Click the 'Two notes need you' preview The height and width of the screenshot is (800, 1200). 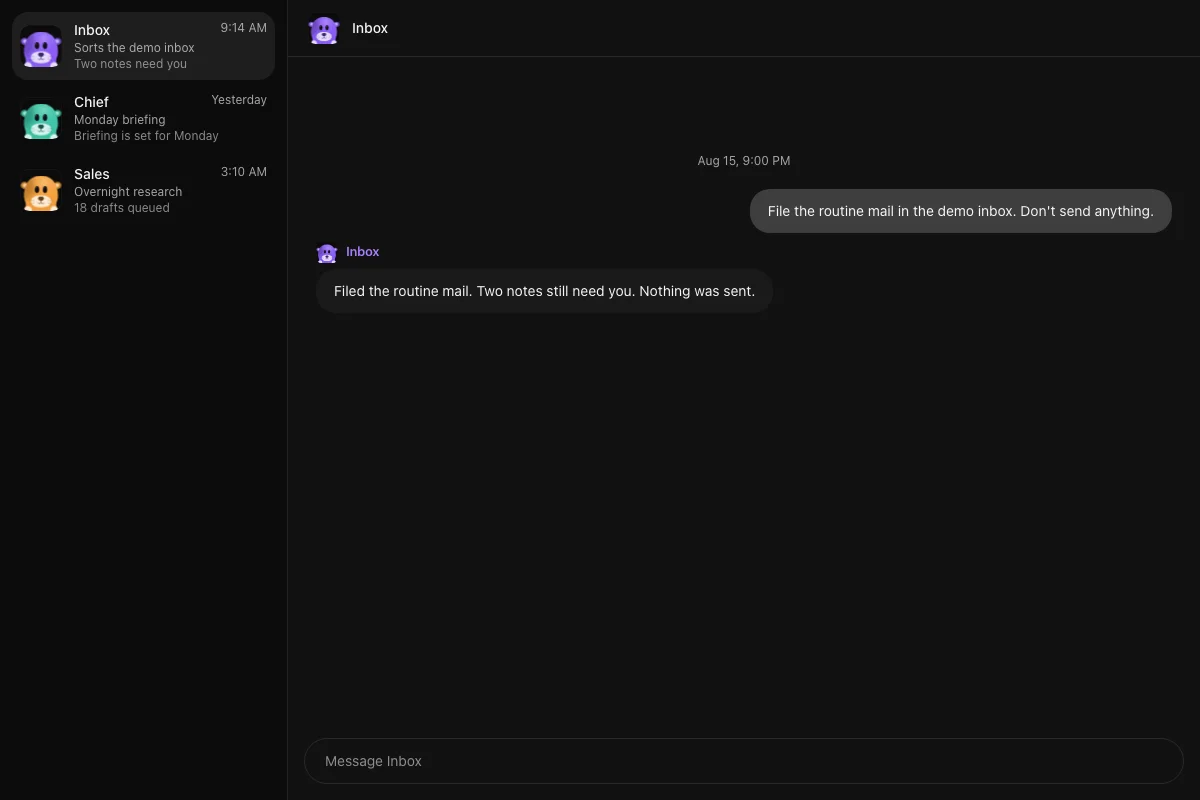coord(130,64)
